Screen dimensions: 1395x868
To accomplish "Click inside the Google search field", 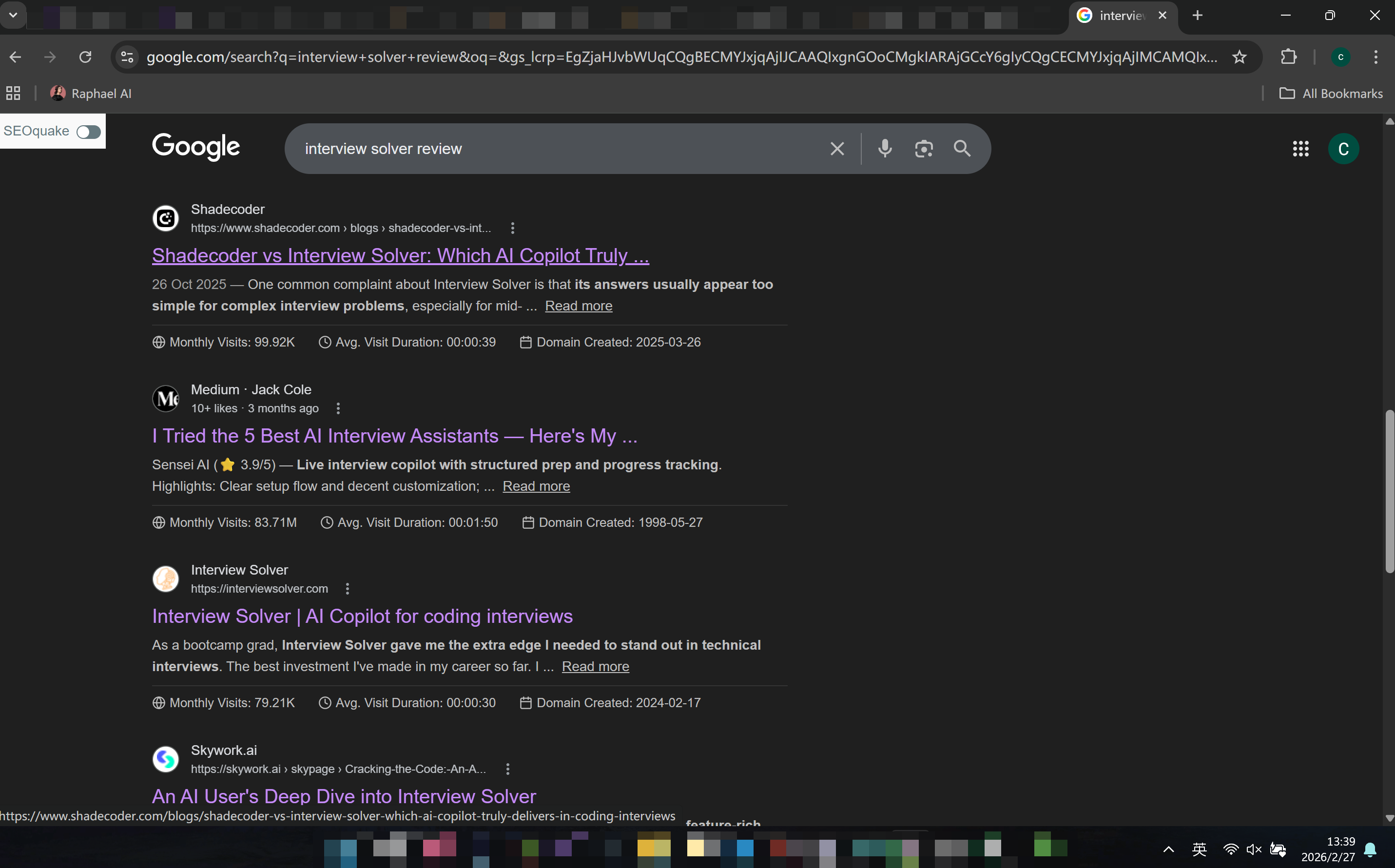I will click(551, 149).
